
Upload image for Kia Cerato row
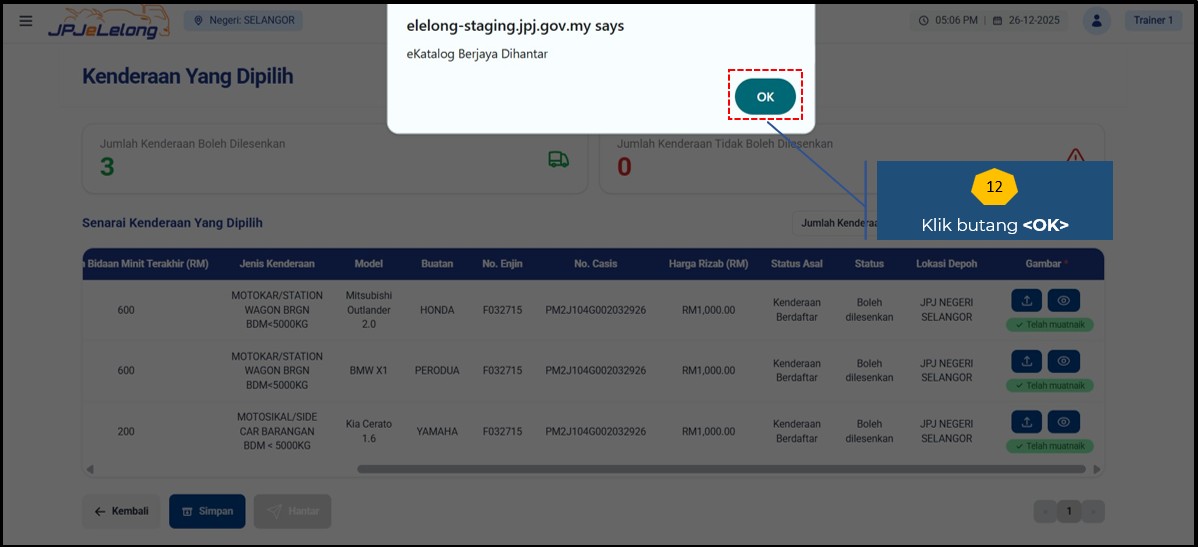coord(1027,422)
